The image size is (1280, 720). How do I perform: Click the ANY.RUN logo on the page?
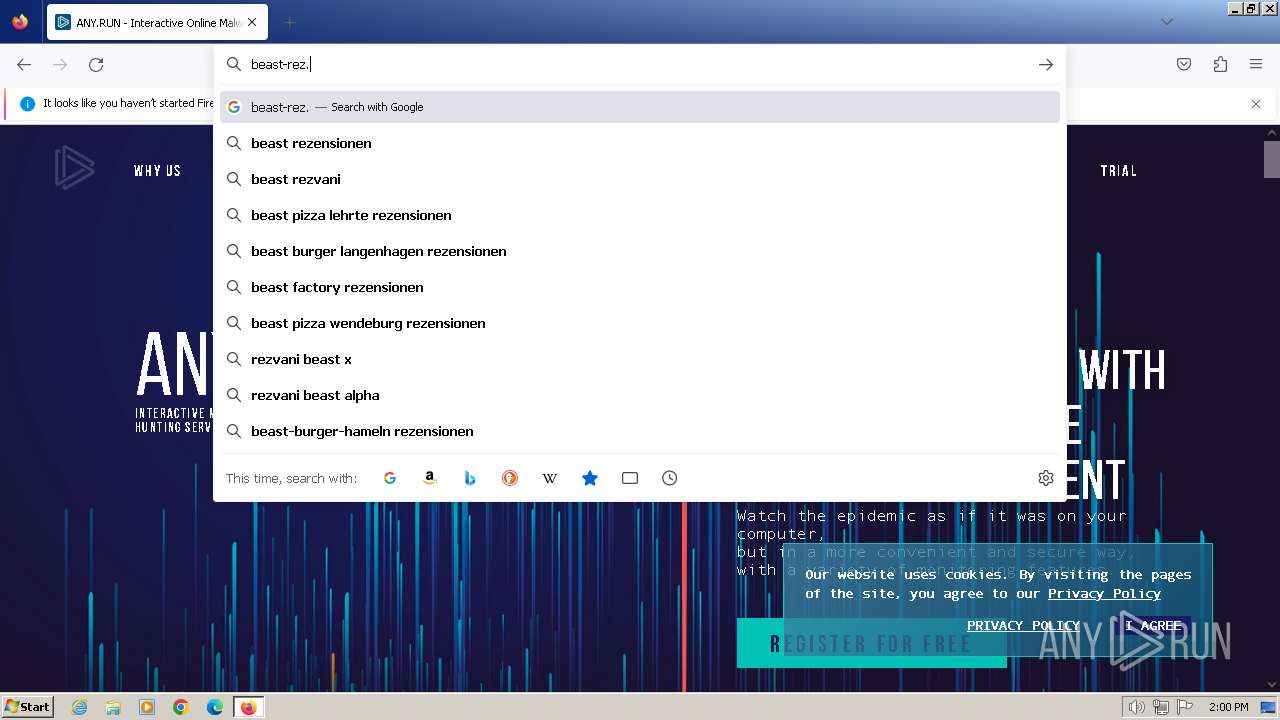click(74, 168)
